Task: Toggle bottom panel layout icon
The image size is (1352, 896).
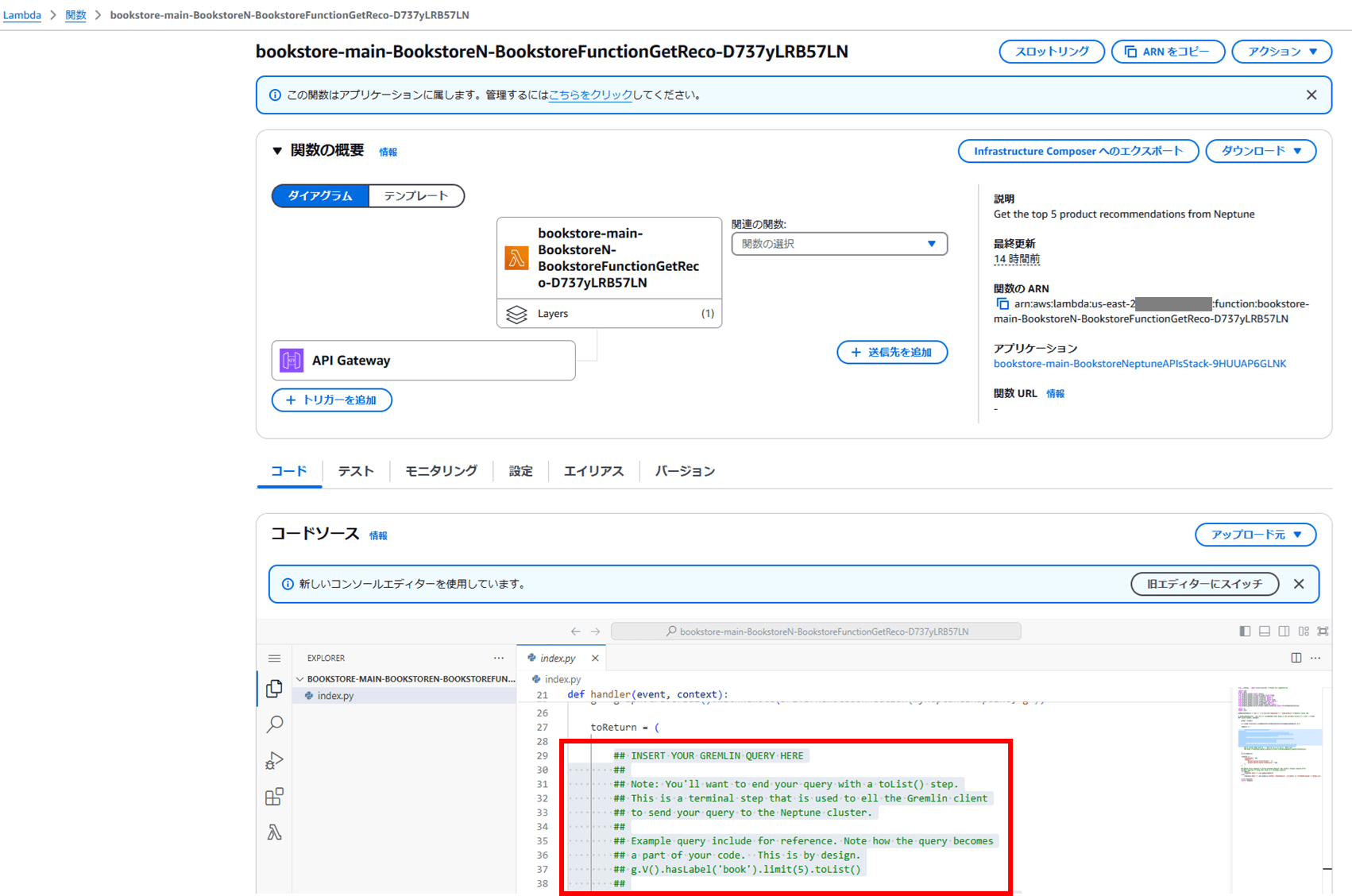Action: coord(1265,631)
